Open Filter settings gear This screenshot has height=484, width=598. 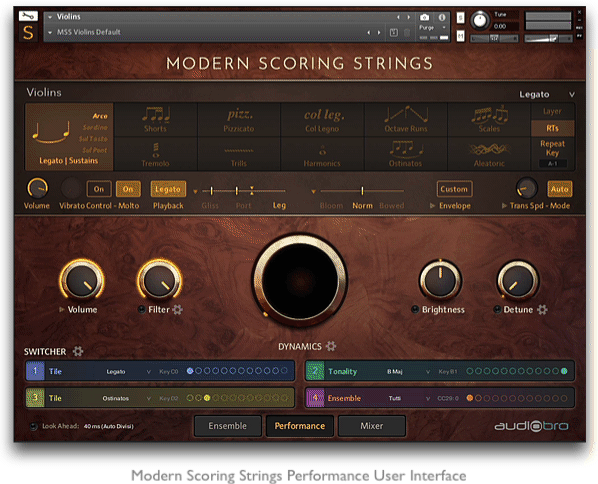(177, 309)
